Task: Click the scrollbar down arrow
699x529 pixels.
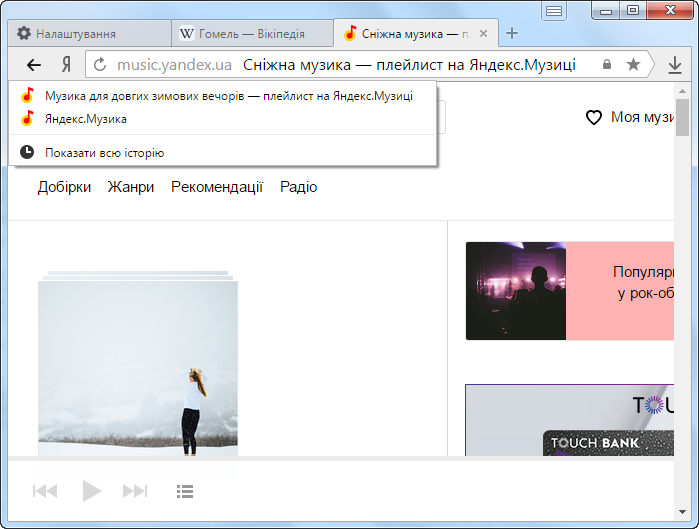Action: (682, 512)
